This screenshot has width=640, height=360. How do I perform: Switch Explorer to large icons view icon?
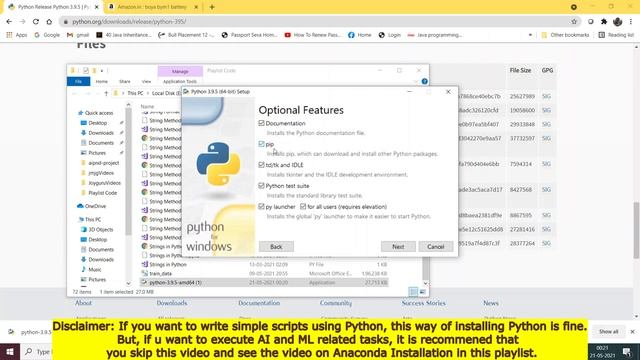coord(422,291)
